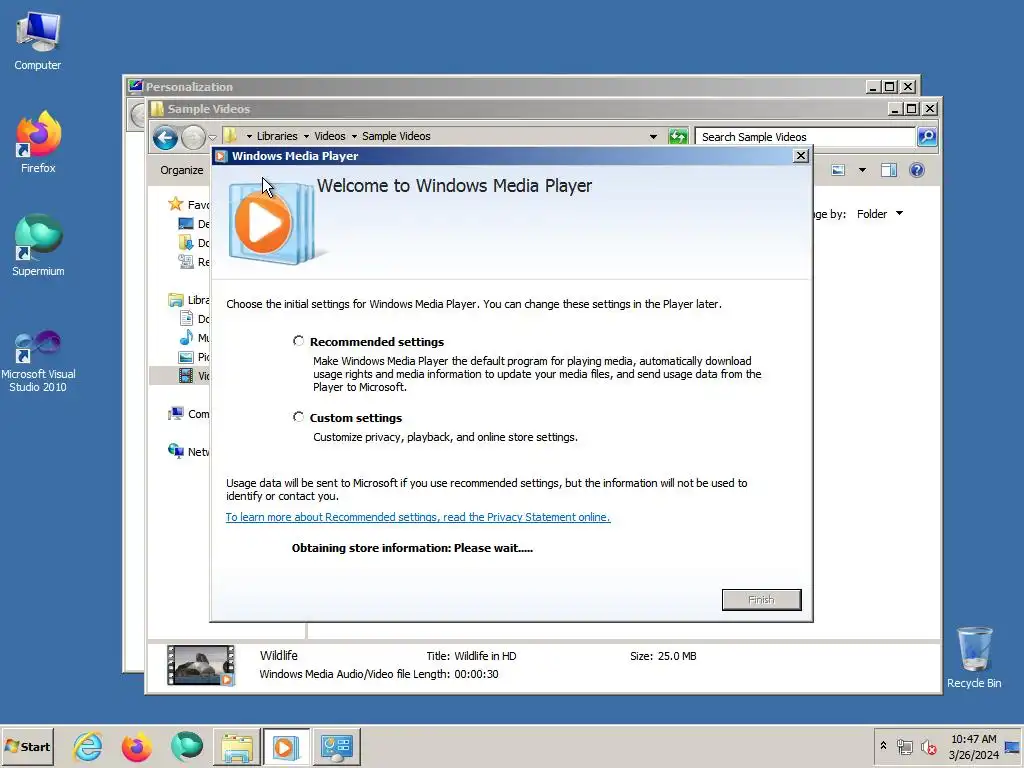Open the Firefox desktop shortcut

[38, 142]
